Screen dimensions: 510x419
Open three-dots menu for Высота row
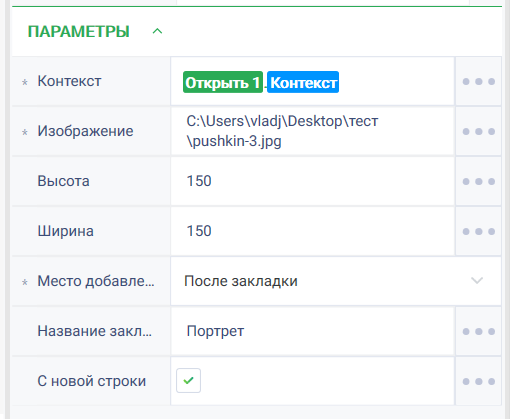(478, 181)
